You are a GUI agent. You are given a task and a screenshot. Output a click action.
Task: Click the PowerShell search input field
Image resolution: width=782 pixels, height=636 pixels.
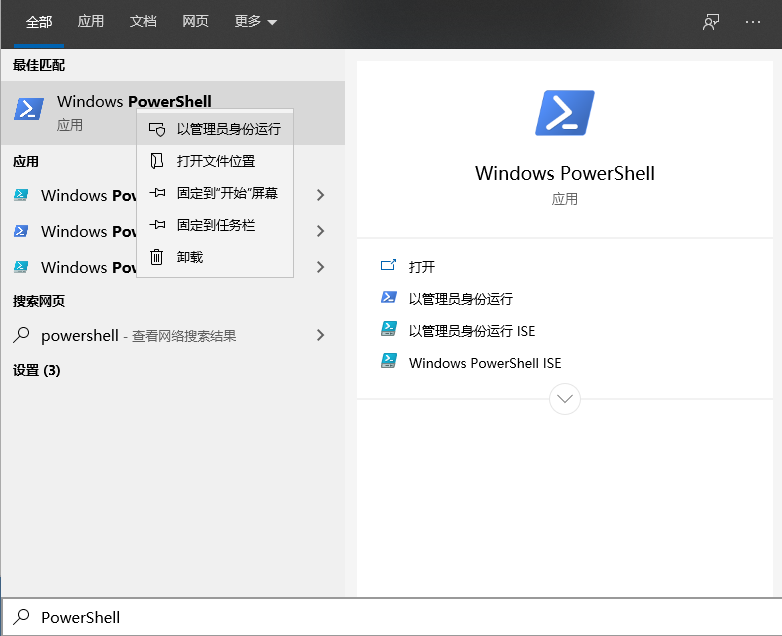400,617
